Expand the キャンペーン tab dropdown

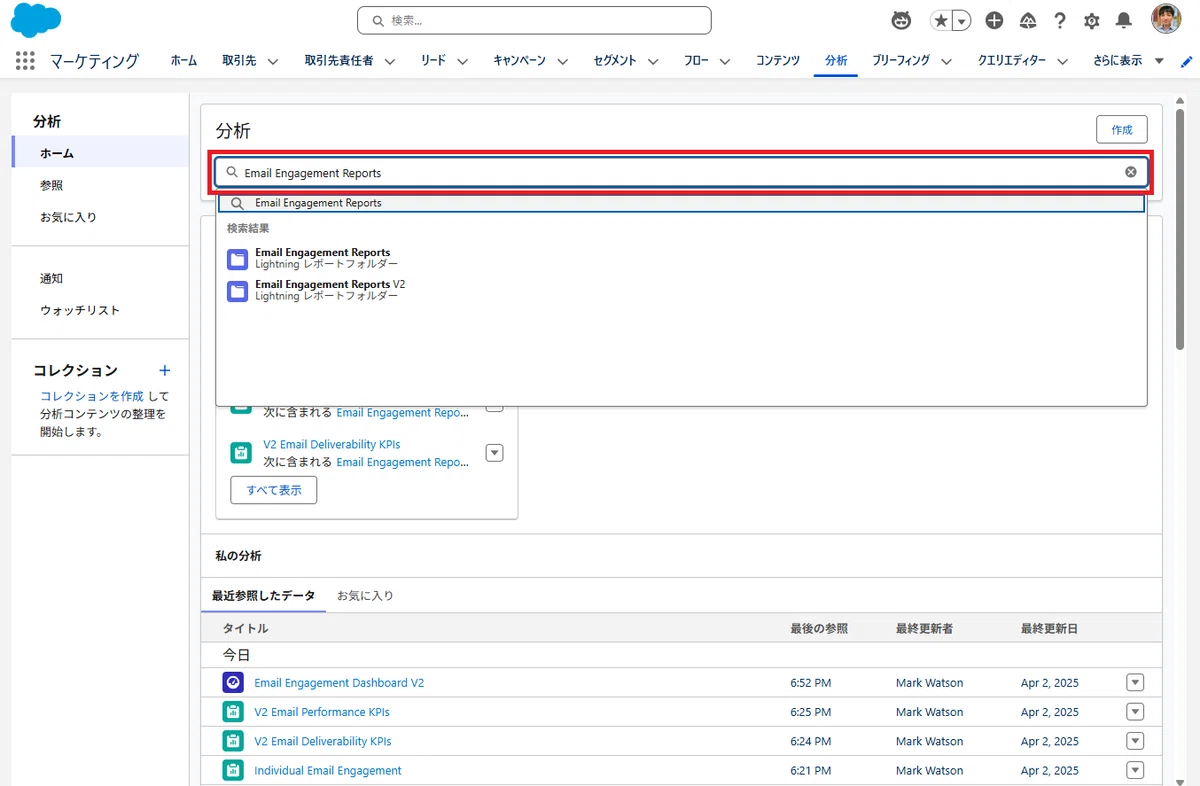coord(562,61)
